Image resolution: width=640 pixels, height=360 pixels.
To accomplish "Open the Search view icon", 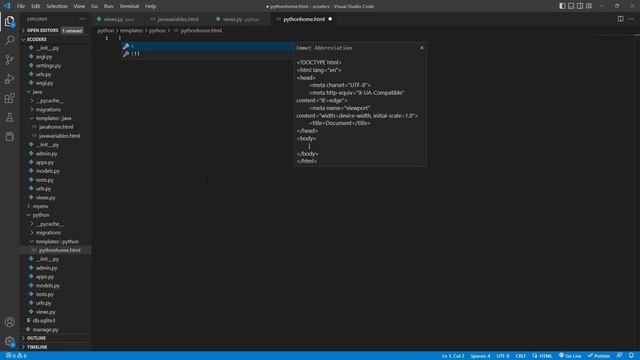I will [9, 40].
